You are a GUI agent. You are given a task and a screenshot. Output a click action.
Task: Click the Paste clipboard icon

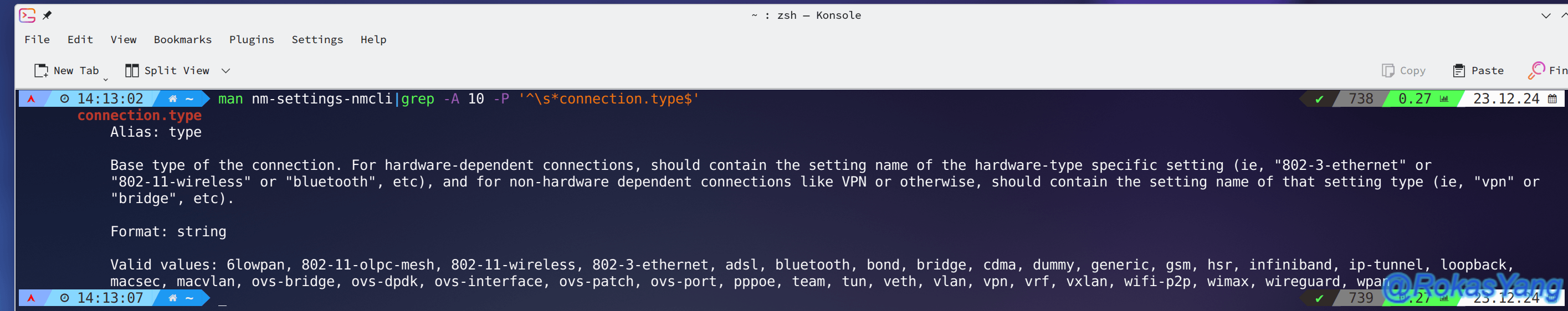click(1459, 70)
